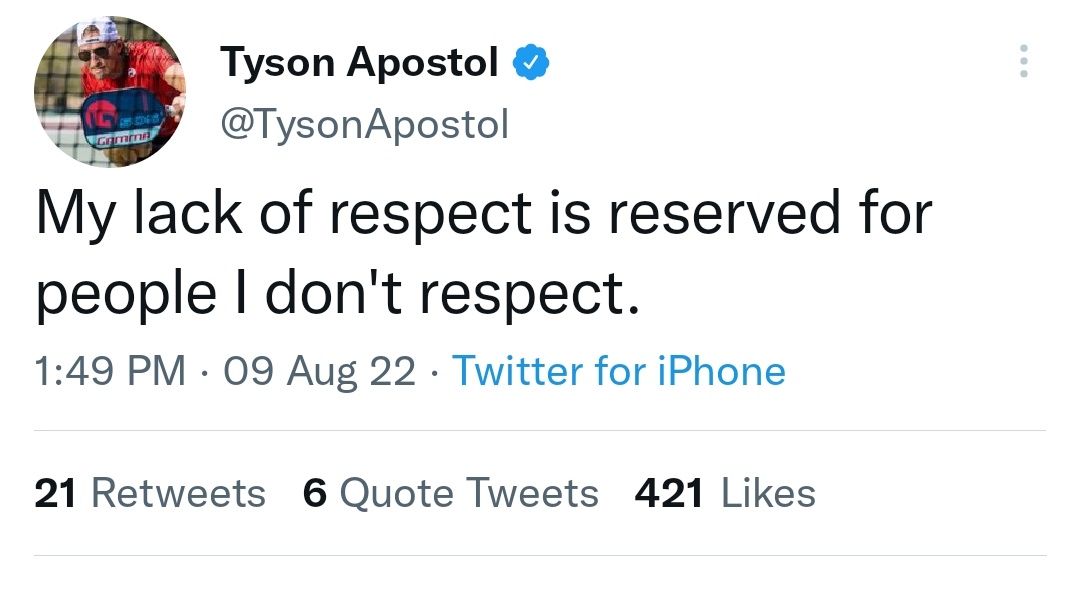Click the number 421 next to Likes
The height and width of the screenshot is (590, 1080).
tap(669, 493)
